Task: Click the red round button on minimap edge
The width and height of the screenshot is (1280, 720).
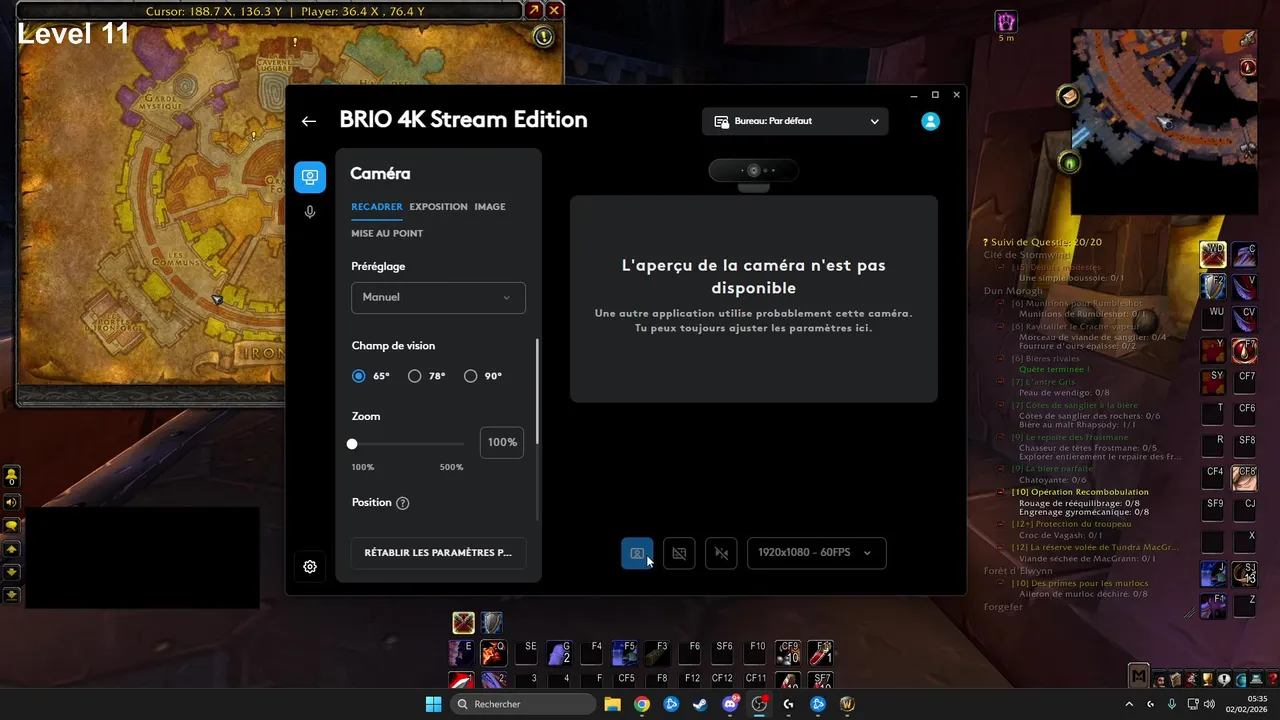Action: pos(1248,67)
